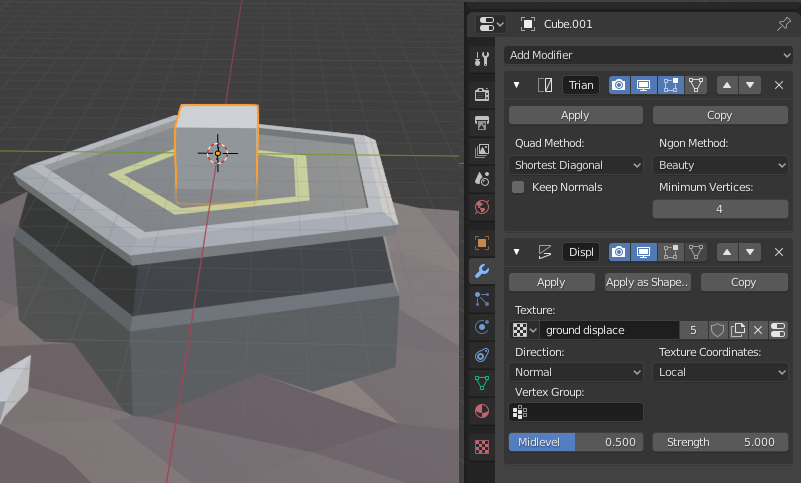This screenshot has height=483, width=801.
Task: Open the Modifiers wrench tab
Action: 482,271
